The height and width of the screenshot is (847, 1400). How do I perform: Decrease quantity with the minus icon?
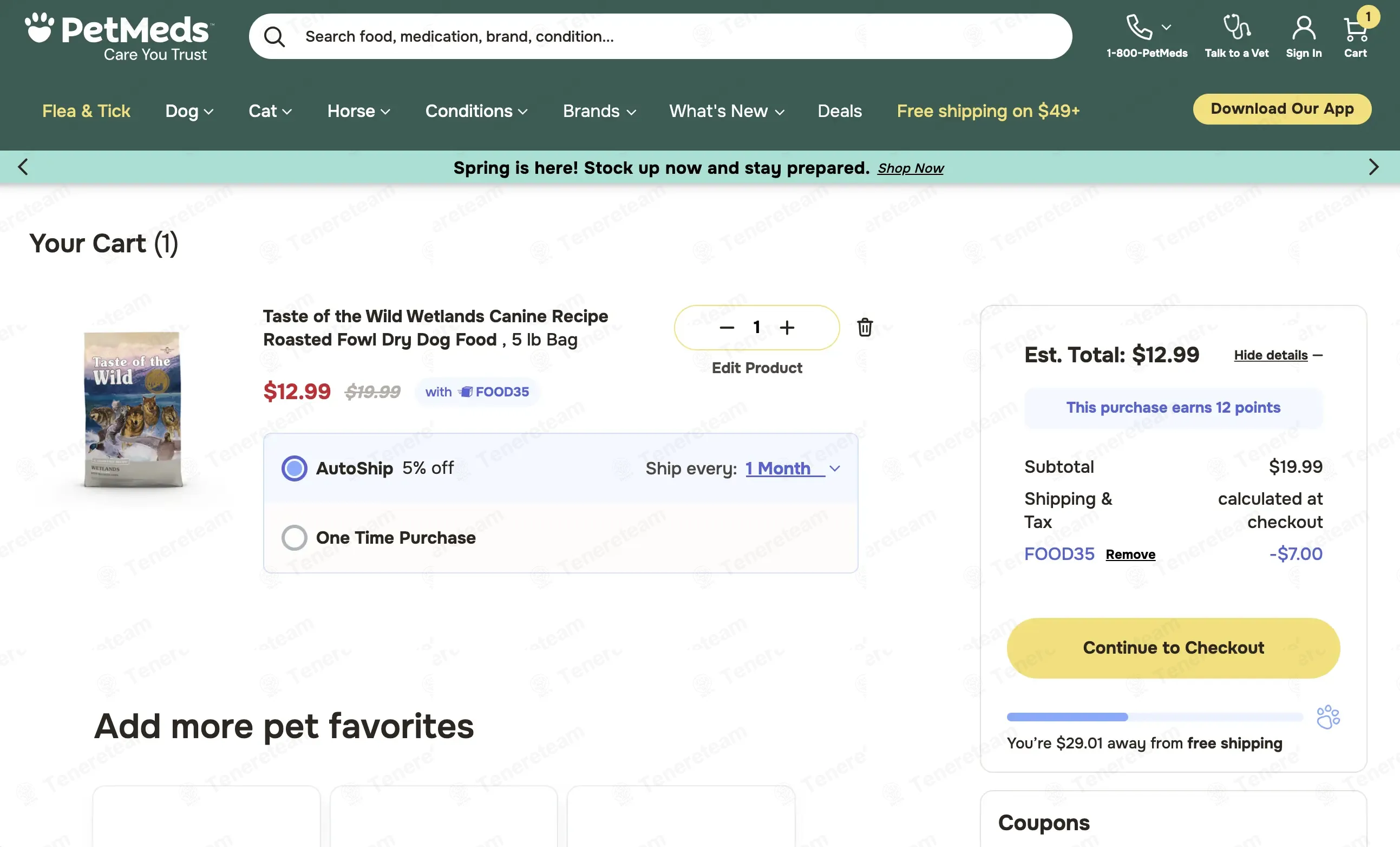[x=727, y=328]
